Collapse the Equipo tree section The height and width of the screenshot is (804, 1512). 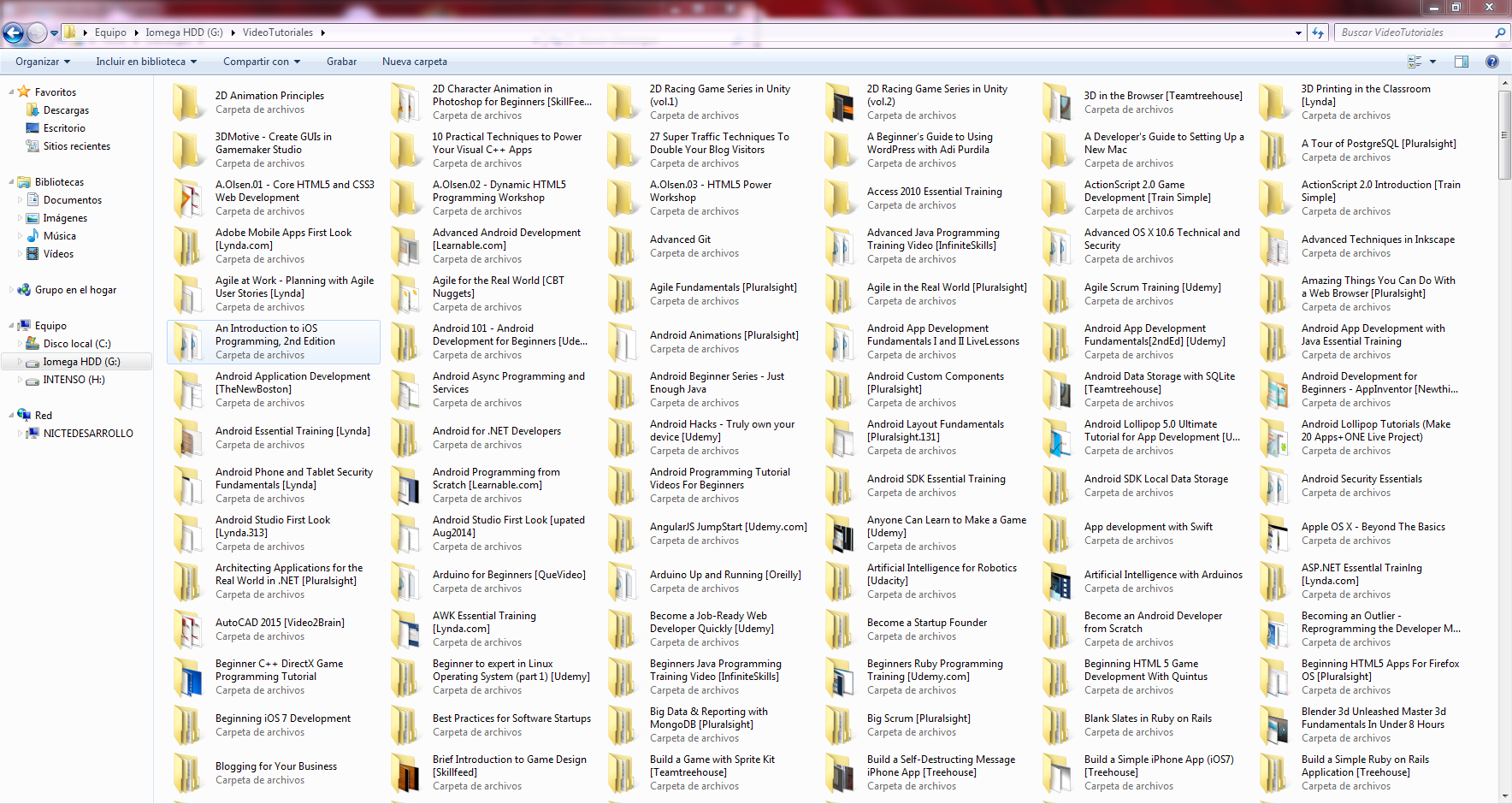(11, 326)
